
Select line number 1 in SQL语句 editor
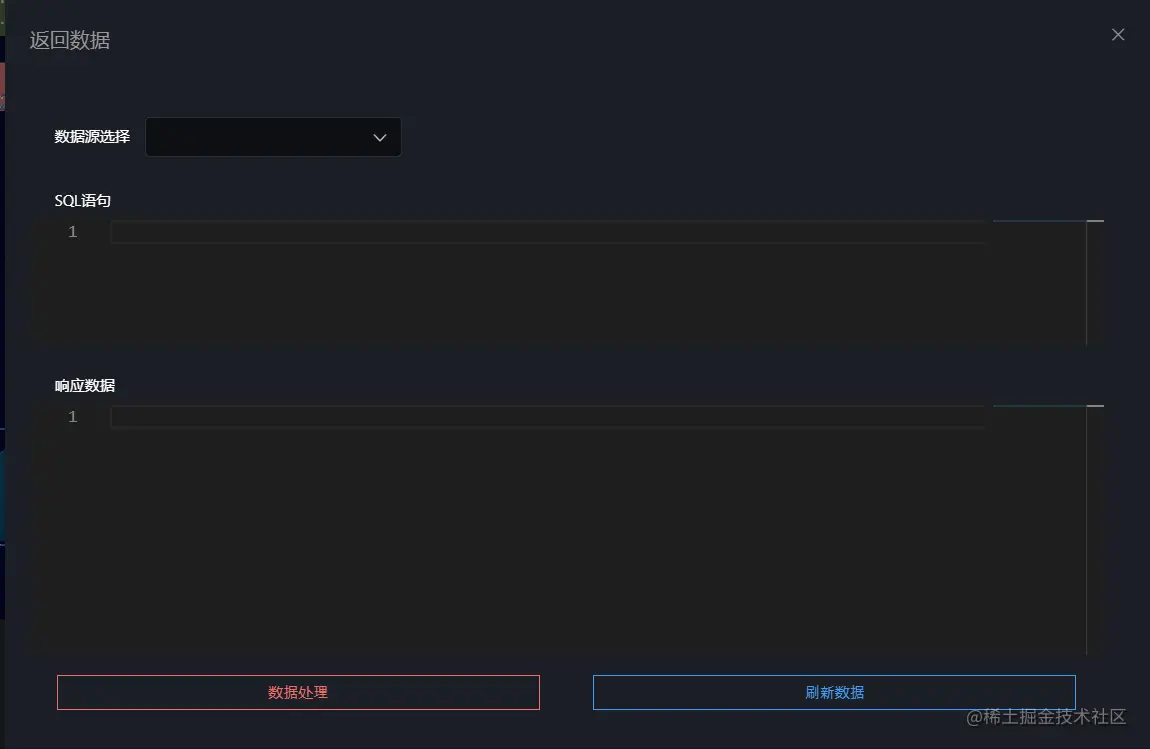pyautogui.click(x=72, y=232)
